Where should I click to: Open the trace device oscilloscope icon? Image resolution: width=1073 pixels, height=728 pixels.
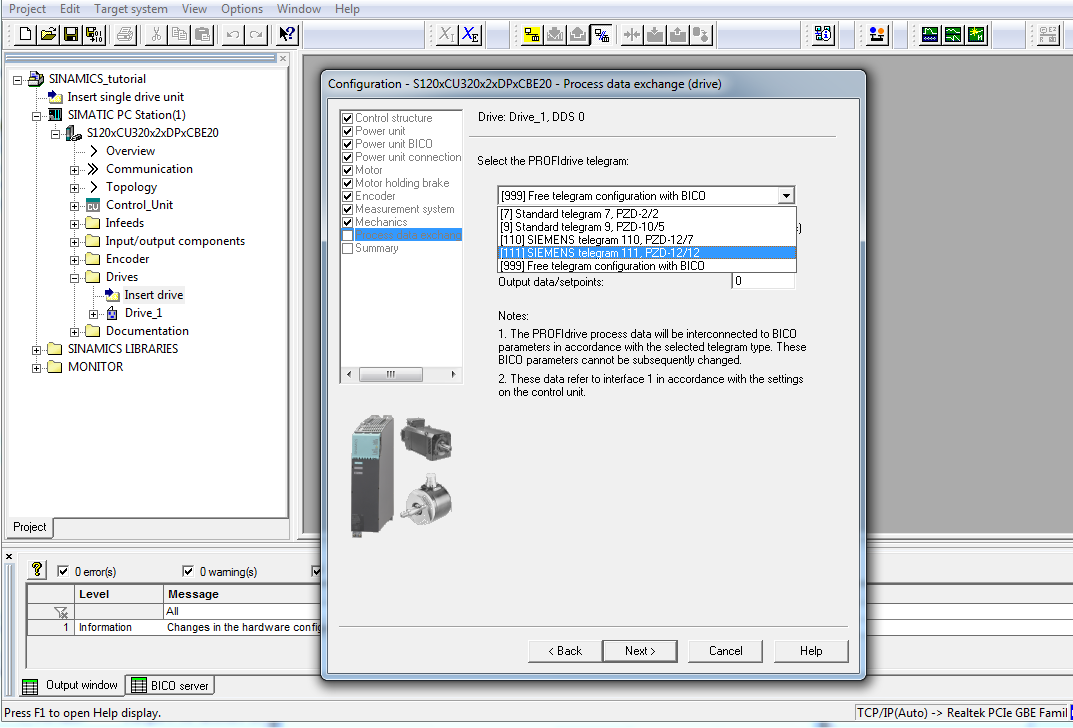click(x=930, y=34)
